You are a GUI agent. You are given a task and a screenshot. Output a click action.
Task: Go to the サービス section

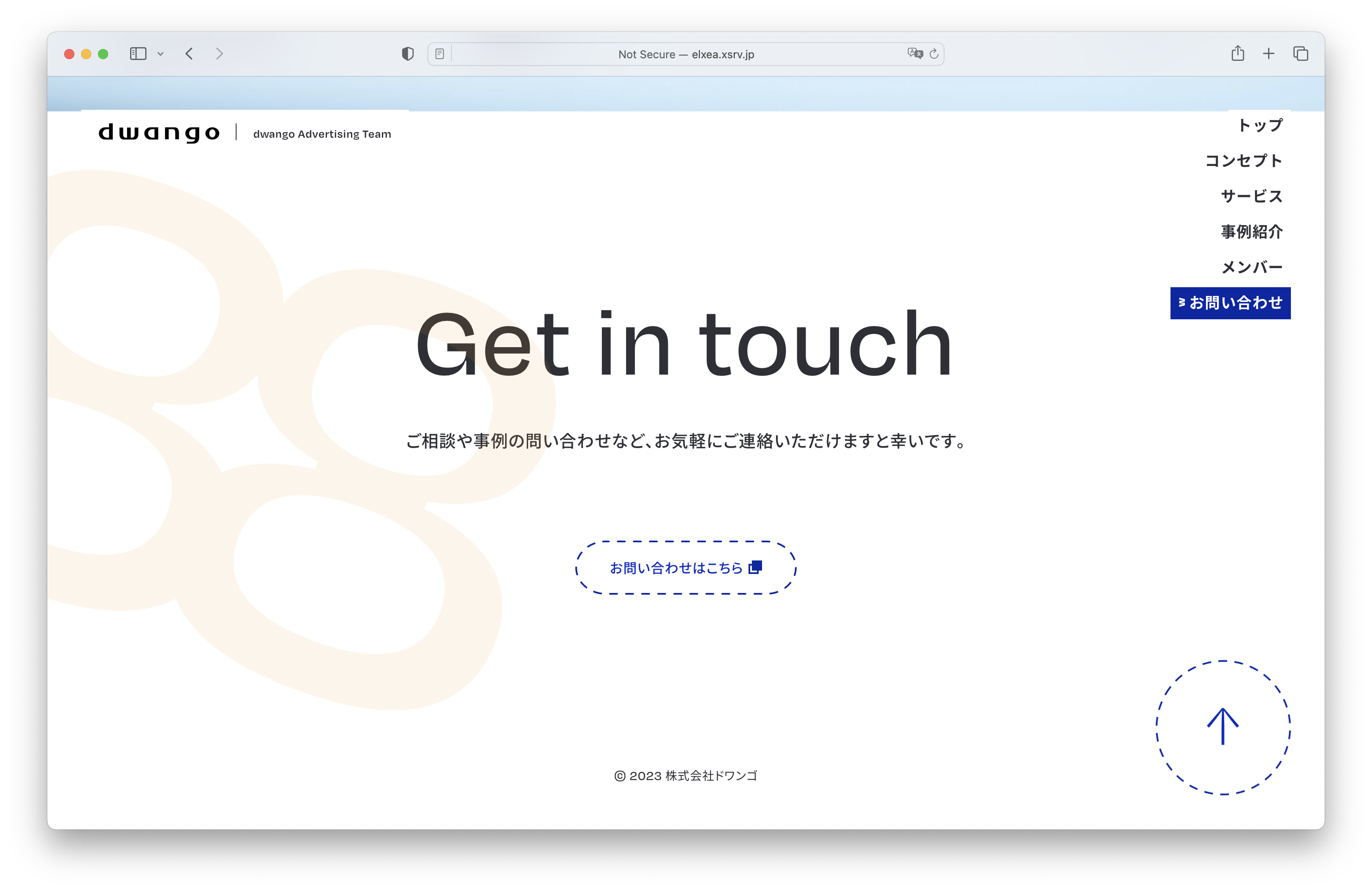click(1252, 196)
